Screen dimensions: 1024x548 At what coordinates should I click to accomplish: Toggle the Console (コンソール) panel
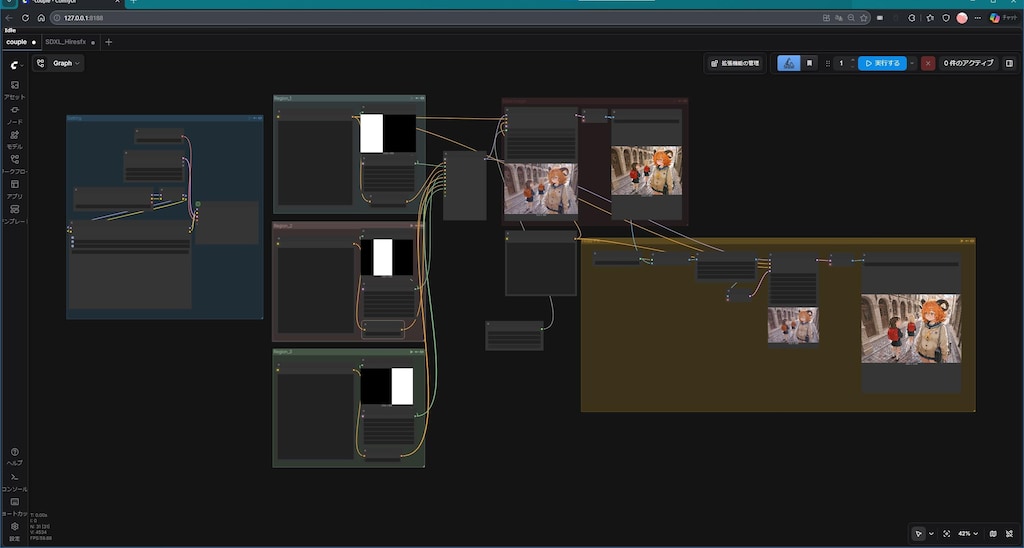point(14,481)
